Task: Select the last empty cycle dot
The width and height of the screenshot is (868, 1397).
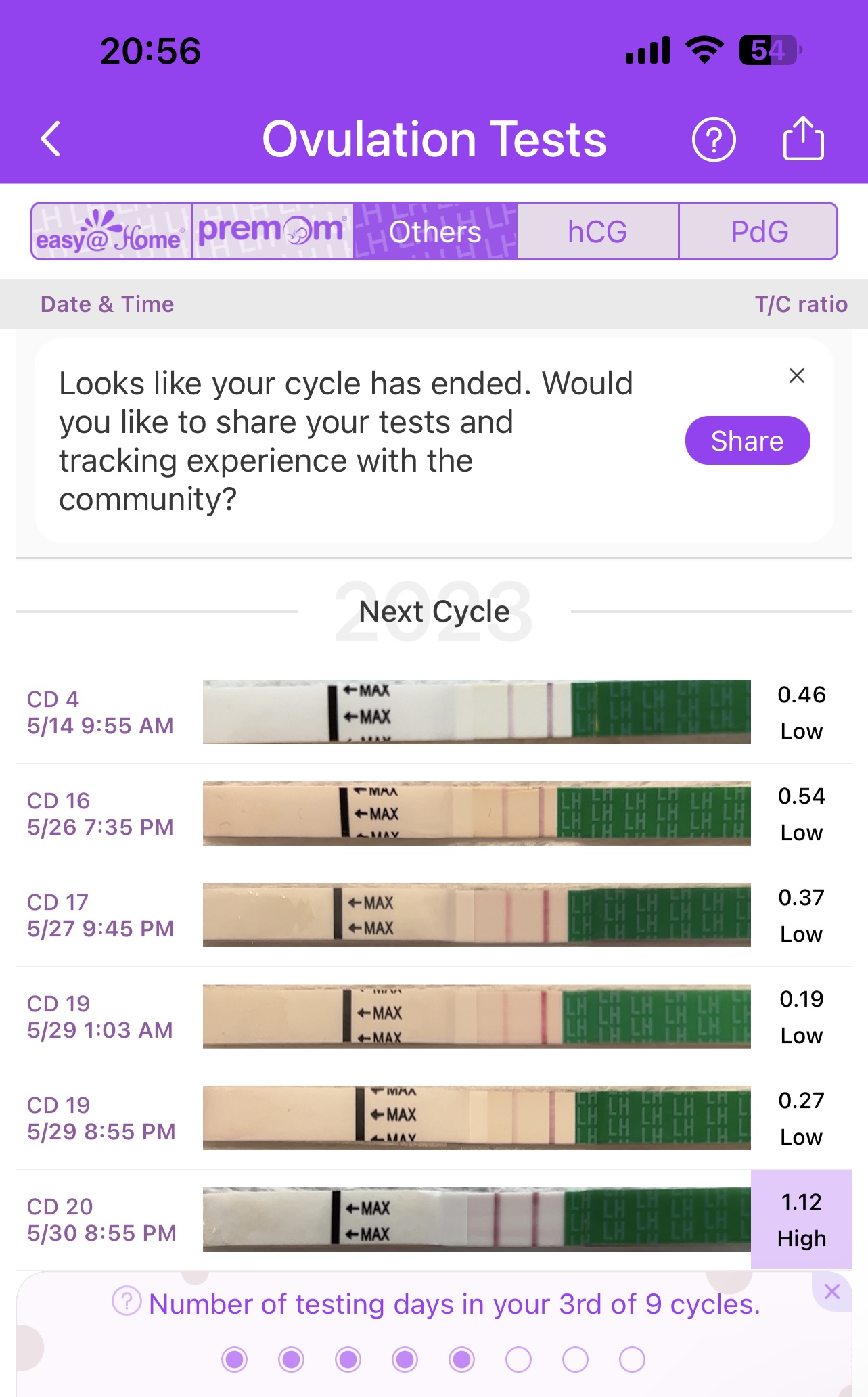Action: [632, 1359]
